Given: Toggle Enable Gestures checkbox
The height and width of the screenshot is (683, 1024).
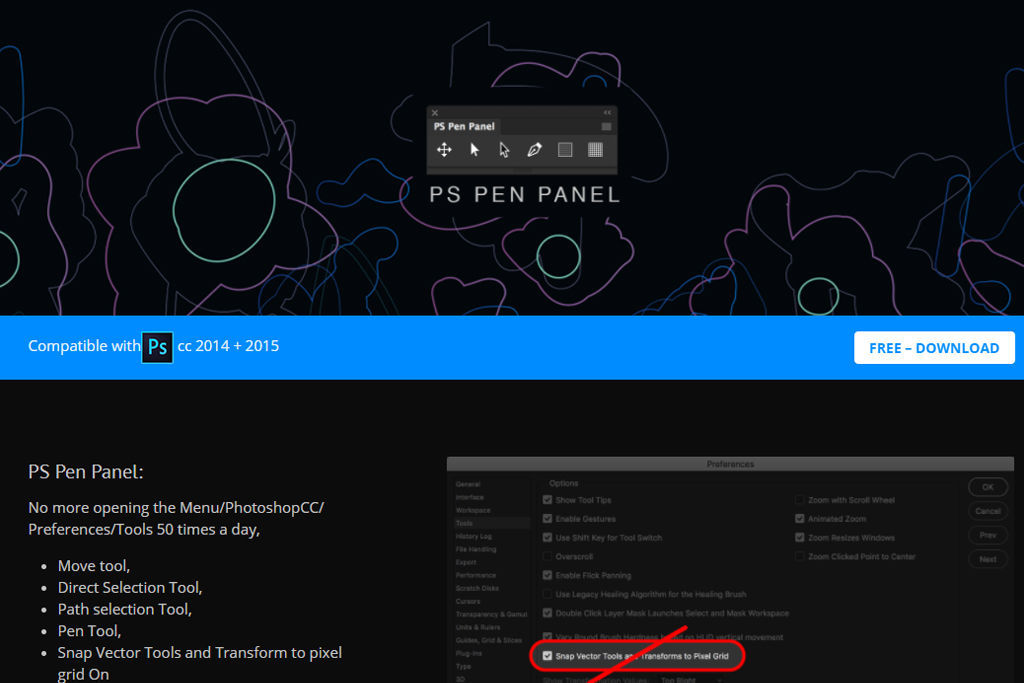Looking at the screenshot, I should tap(547, 518).
